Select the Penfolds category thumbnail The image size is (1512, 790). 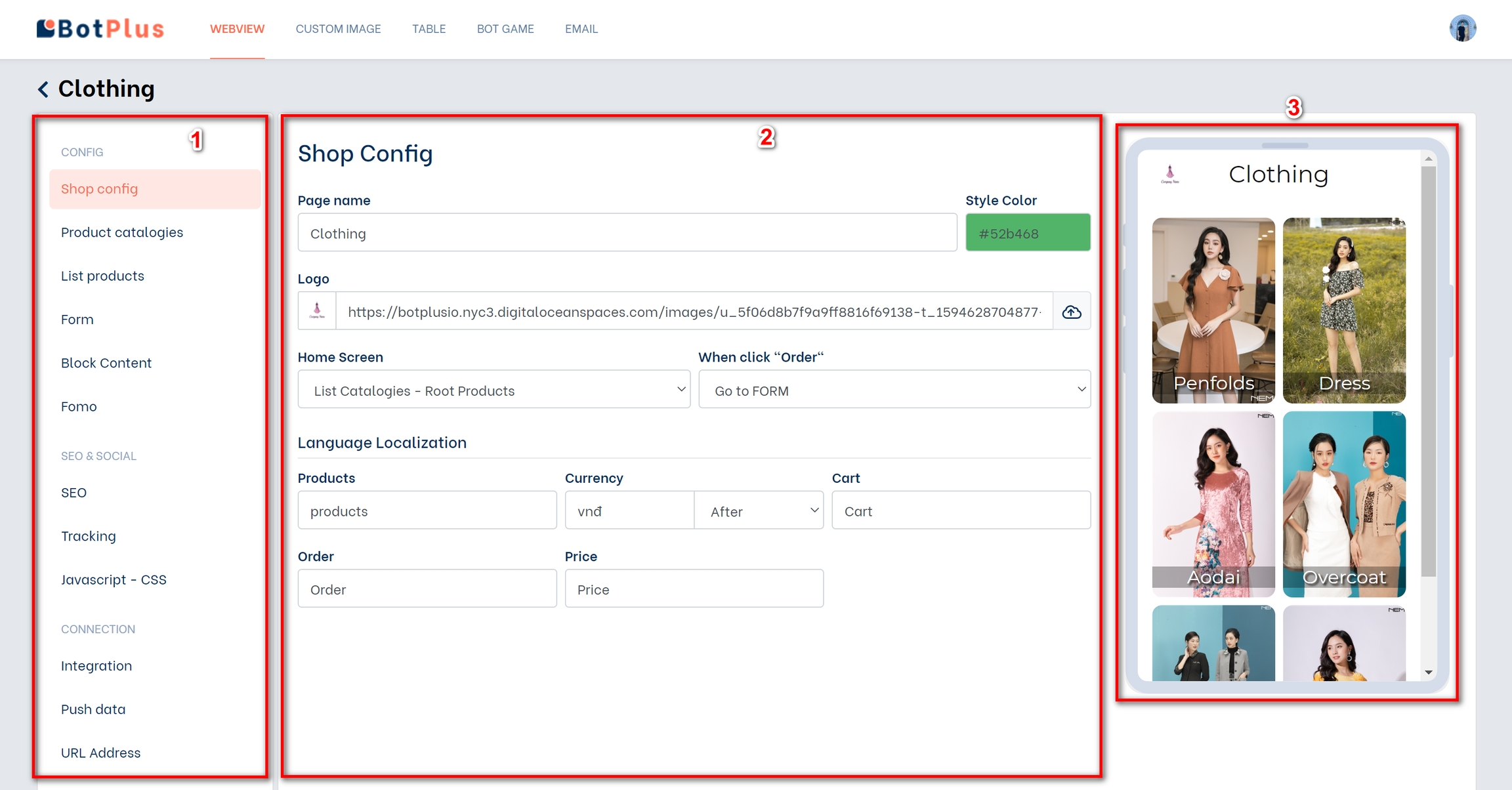click(1213, 310)
